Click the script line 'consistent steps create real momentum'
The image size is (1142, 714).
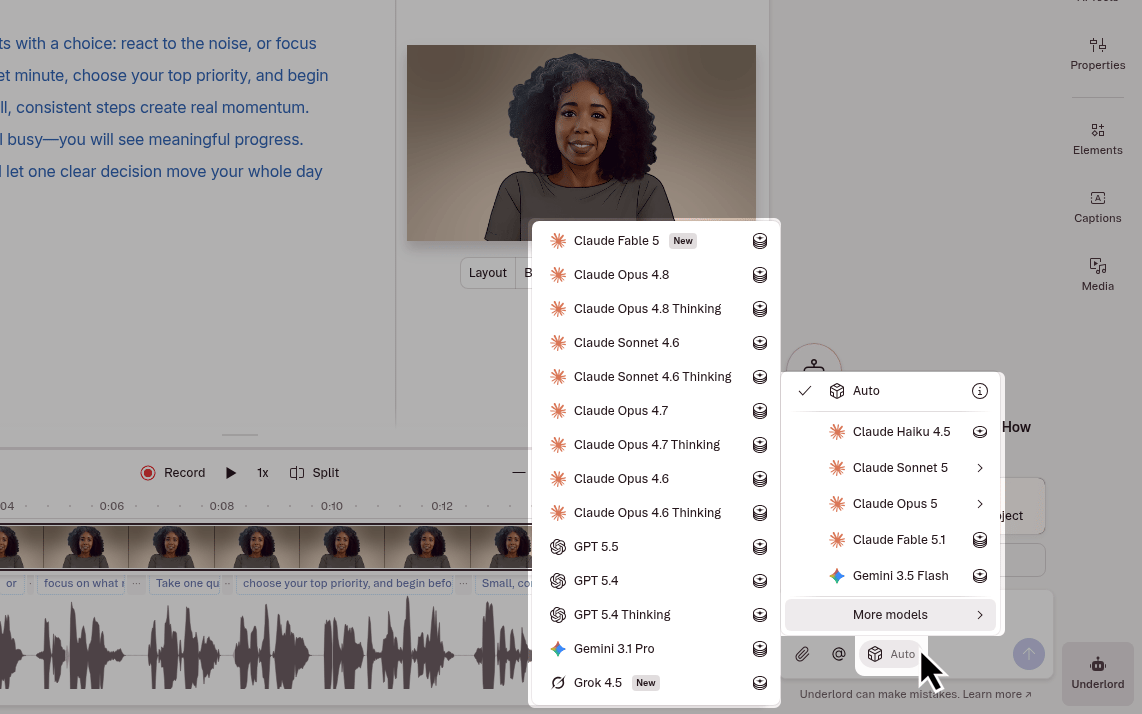(162, 107)
